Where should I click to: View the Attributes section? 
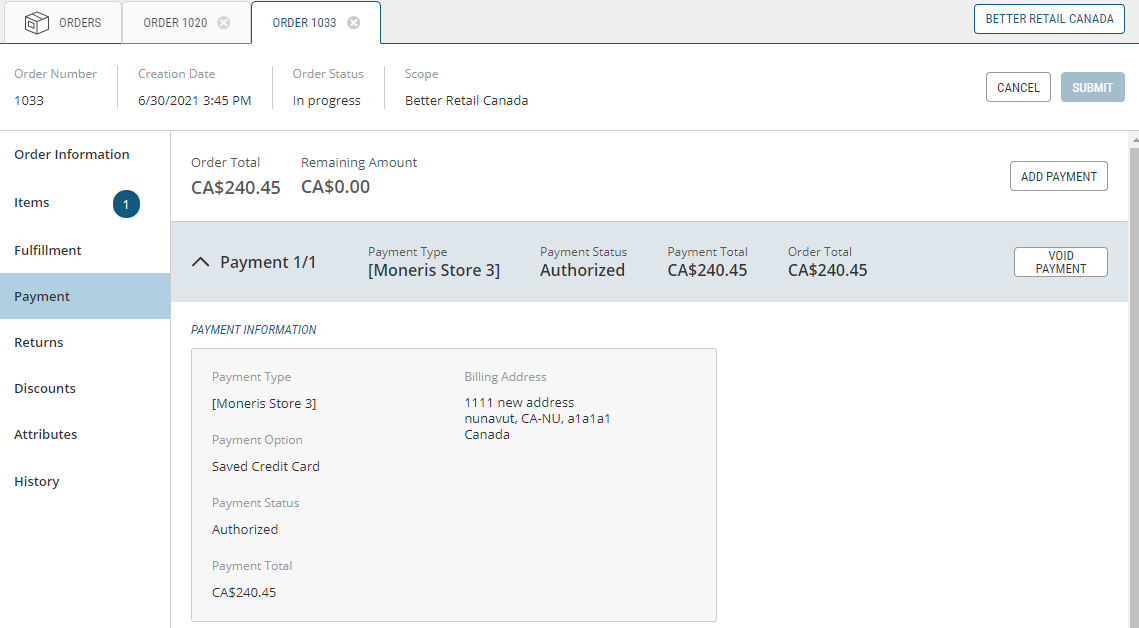46,435
